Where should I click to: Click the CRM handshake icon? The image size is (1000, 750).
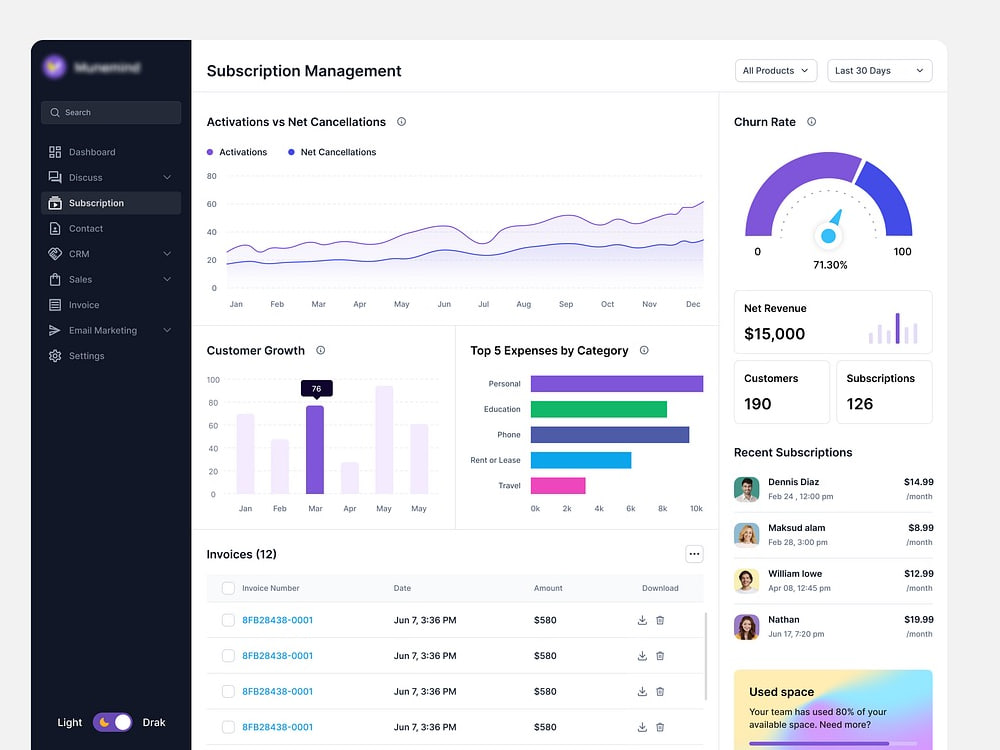(55, 254)
